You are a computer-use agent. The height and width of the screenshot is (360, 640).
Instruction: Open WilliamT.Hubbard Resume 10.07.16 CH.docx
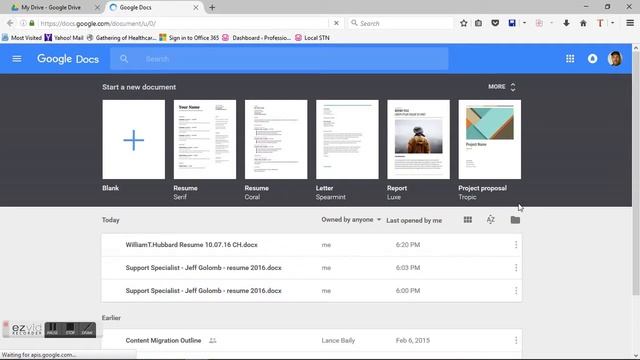click(191, 245)
